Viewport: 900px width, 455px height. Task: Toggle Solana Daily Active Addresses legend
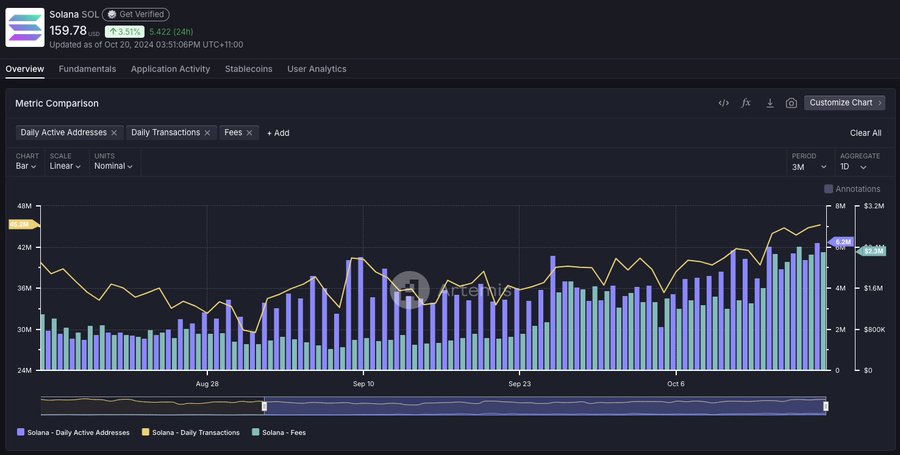pyautogui.click(x=73, y=433)
